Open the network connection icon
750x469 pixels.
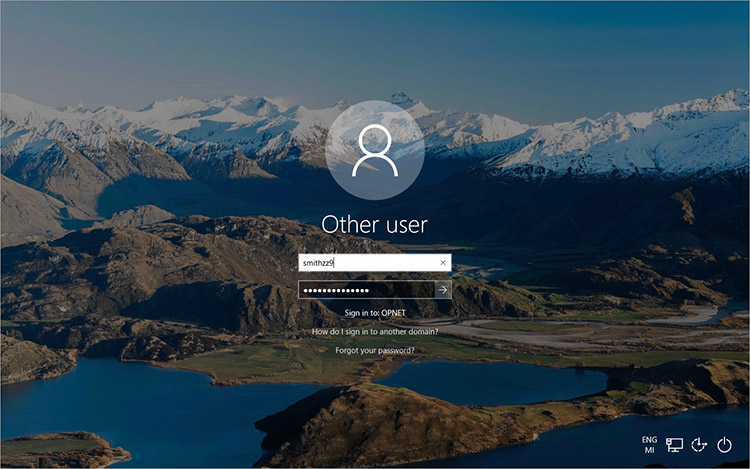click(674, 445)
